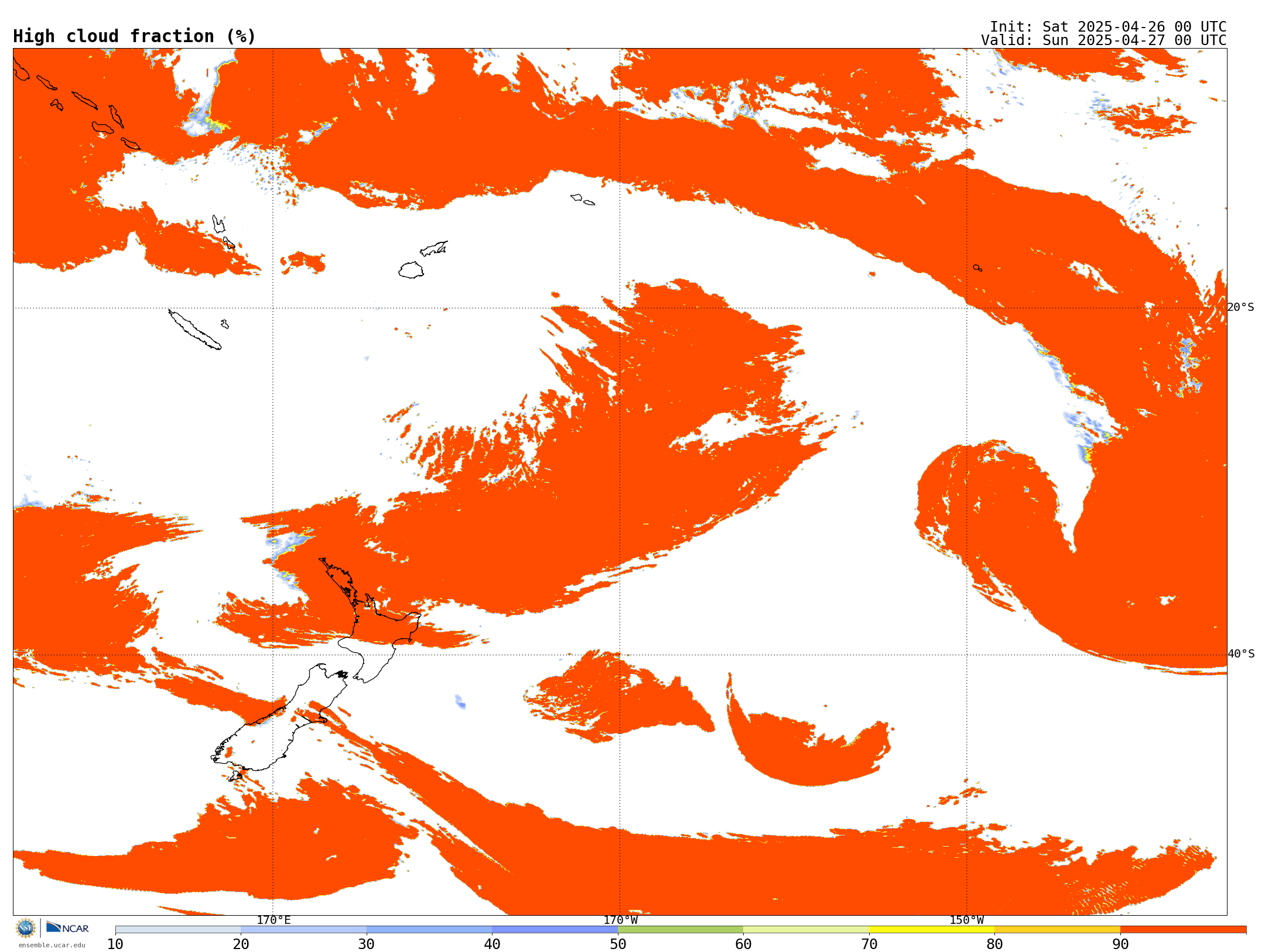Click the New Caledonia island outline
The width and height of the screenshot is (1265, 952).
(194, 330)
